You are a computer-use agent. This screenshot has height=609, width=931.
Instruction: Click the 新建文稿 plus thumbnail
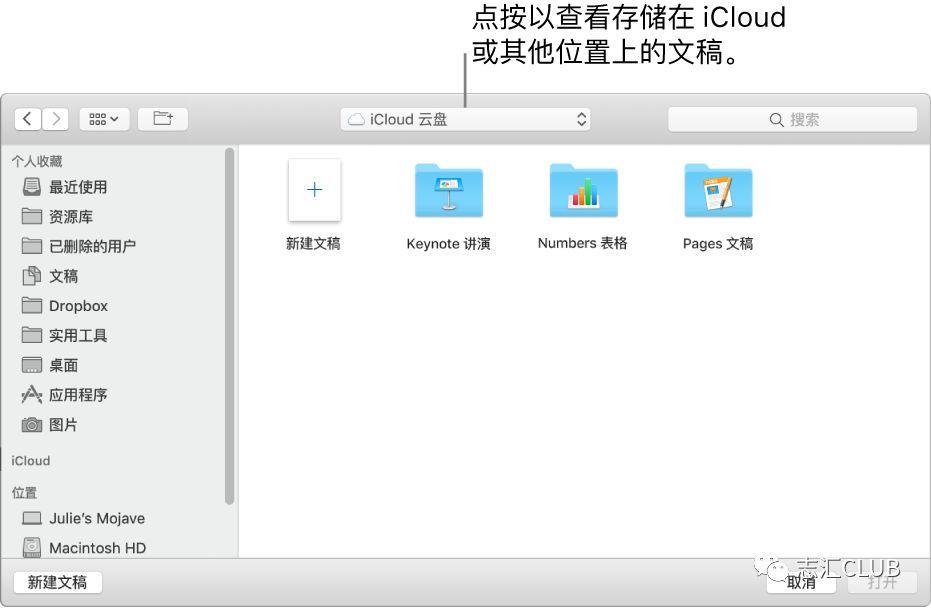314,190
